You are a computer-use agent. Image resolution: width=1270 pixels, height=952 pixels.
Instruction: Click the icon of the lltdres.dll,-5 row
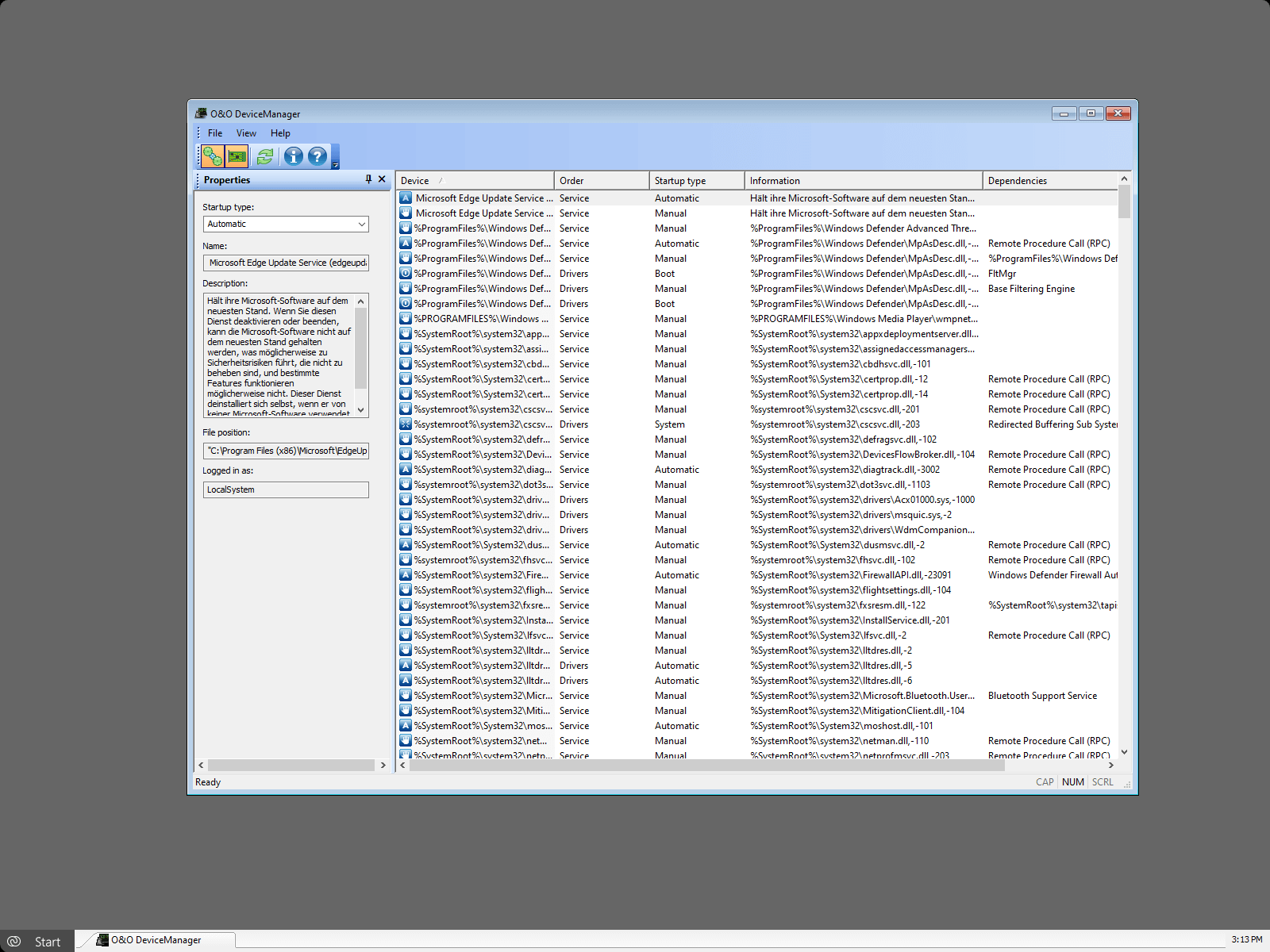pyautogui.click(x=406, y=666)
